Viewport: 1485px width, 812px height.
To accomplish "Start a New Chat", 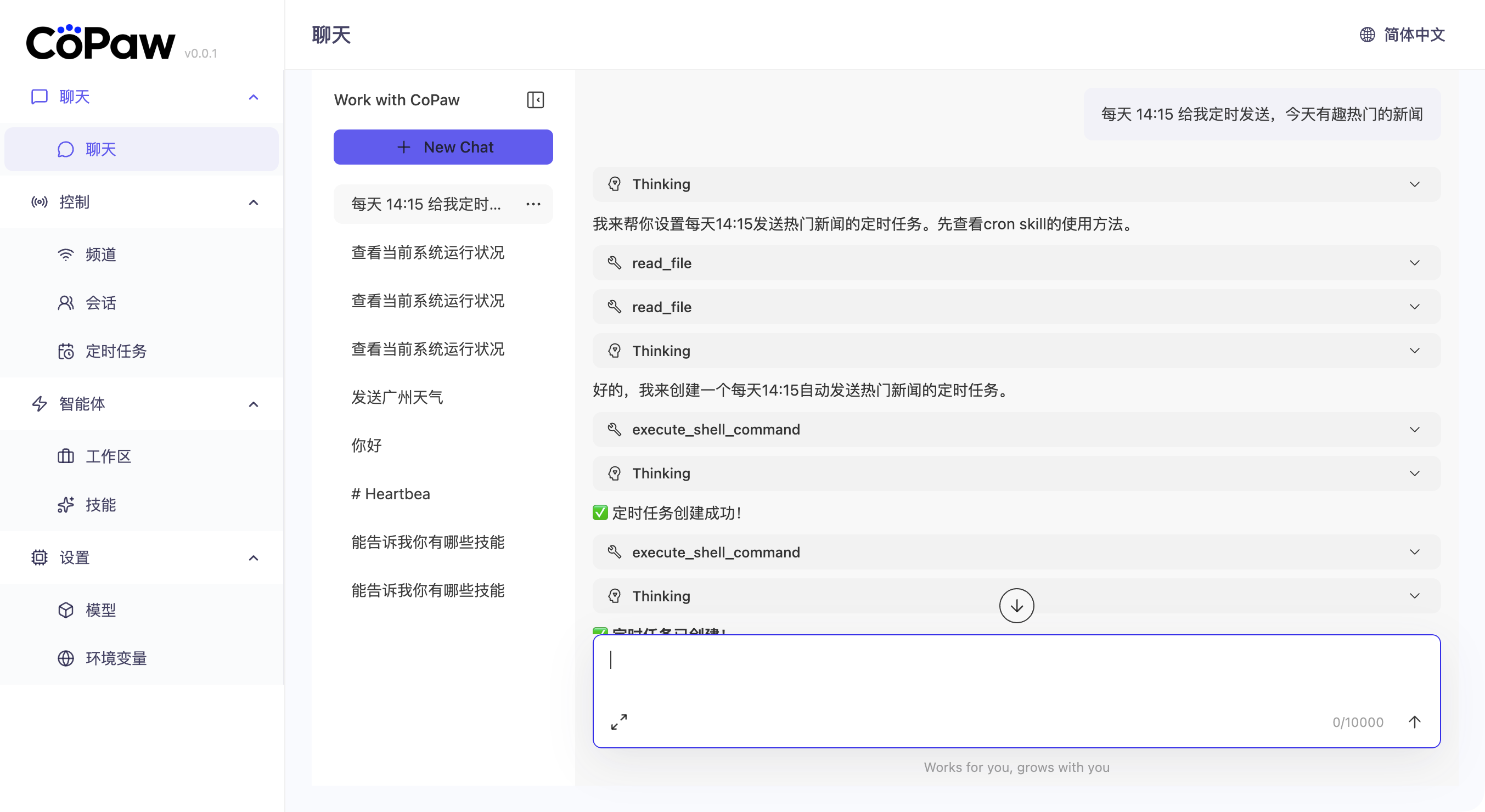I will 443,147.
